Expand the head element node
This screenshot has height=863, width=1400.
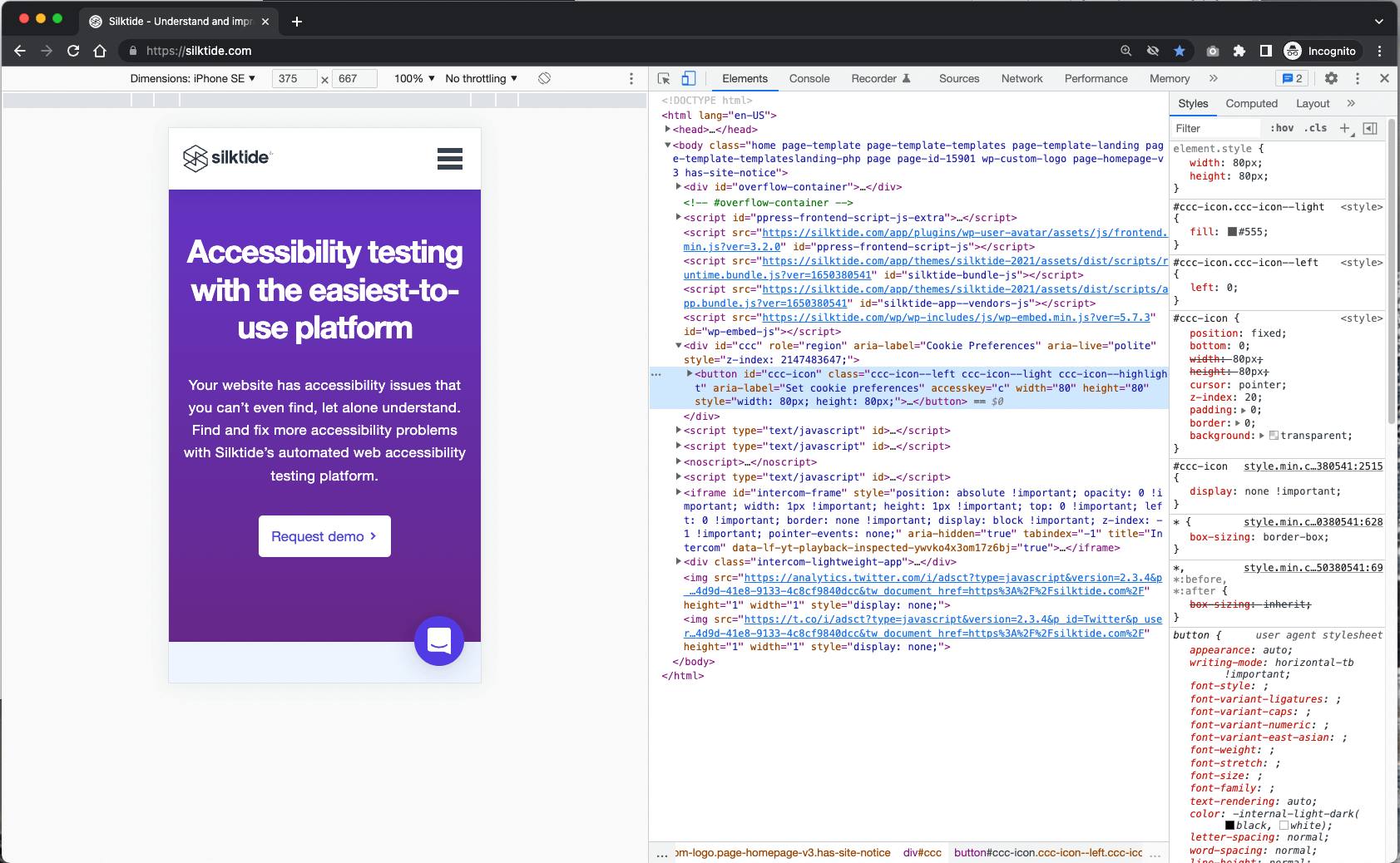pos(667,129)
